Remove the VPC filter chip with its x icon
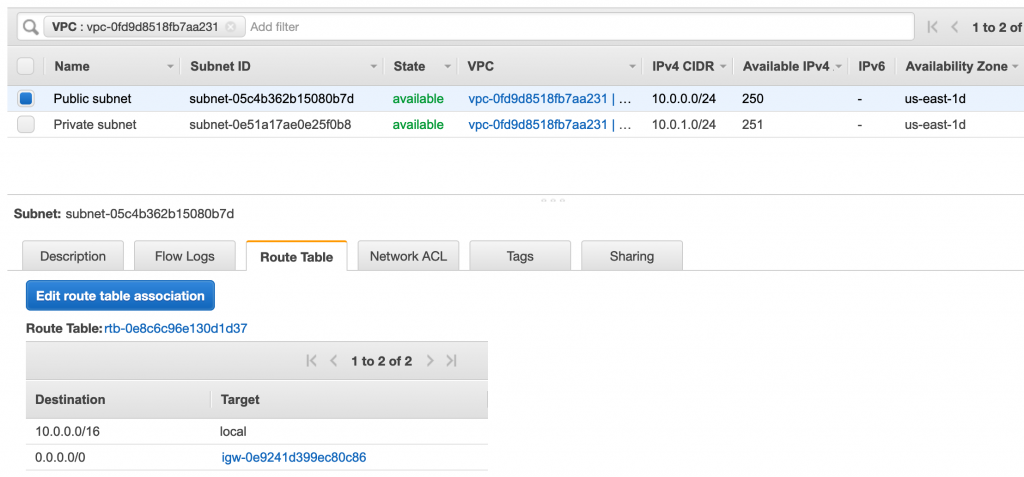The width and height of the screenshot is (1024, 477). 231,27
